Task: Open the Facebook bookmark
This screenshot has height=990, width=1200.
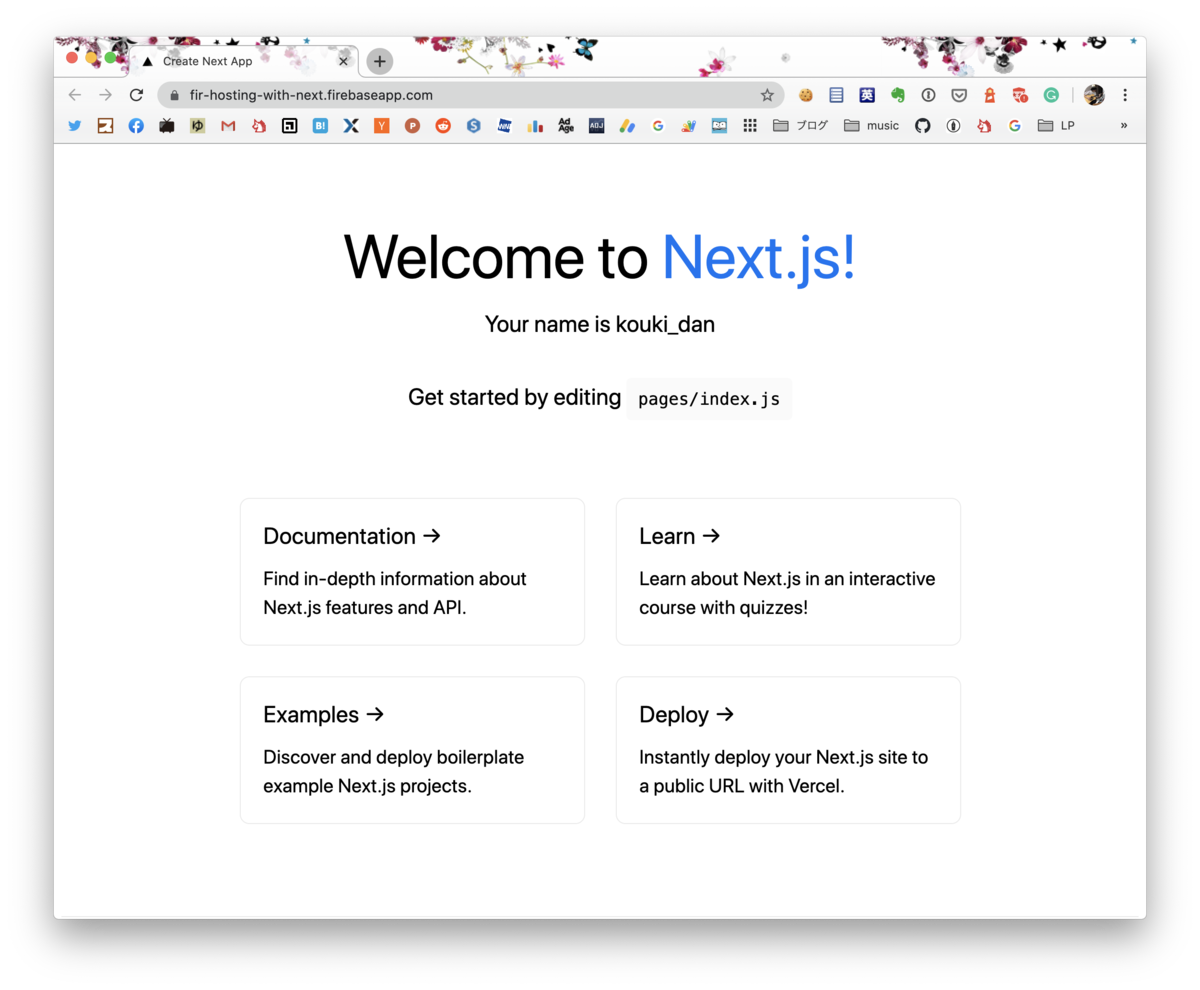Action: point(136,126)
